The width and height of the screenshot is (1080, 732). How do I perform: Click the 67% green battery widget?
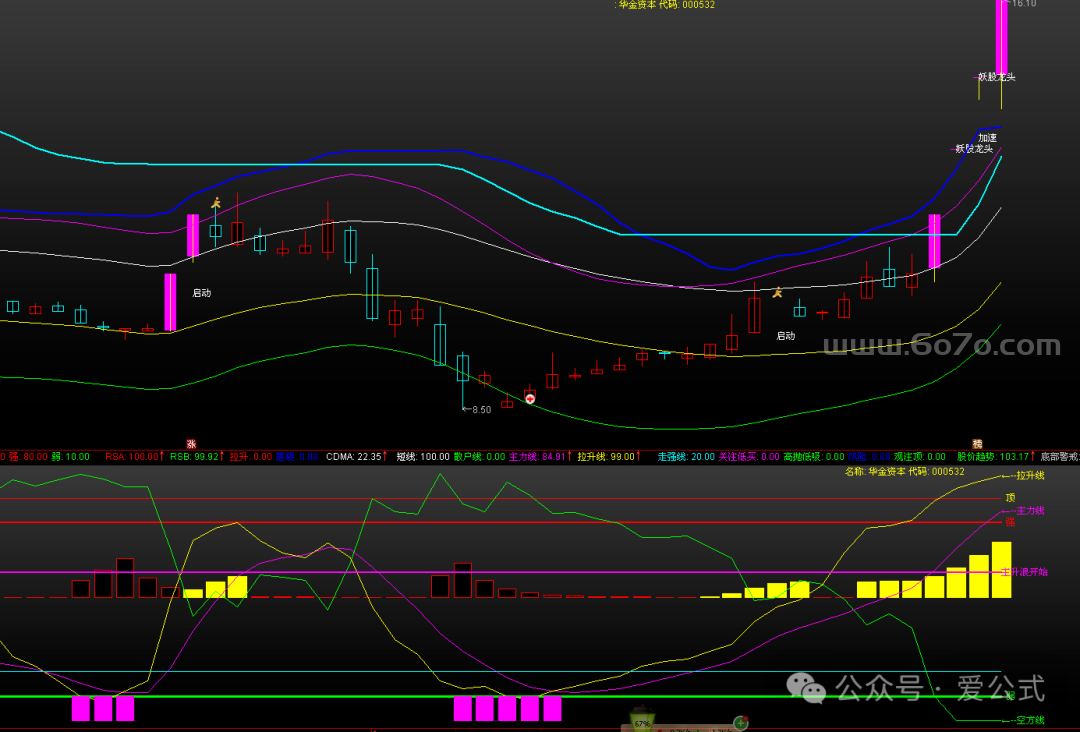[x=641, y=720]
